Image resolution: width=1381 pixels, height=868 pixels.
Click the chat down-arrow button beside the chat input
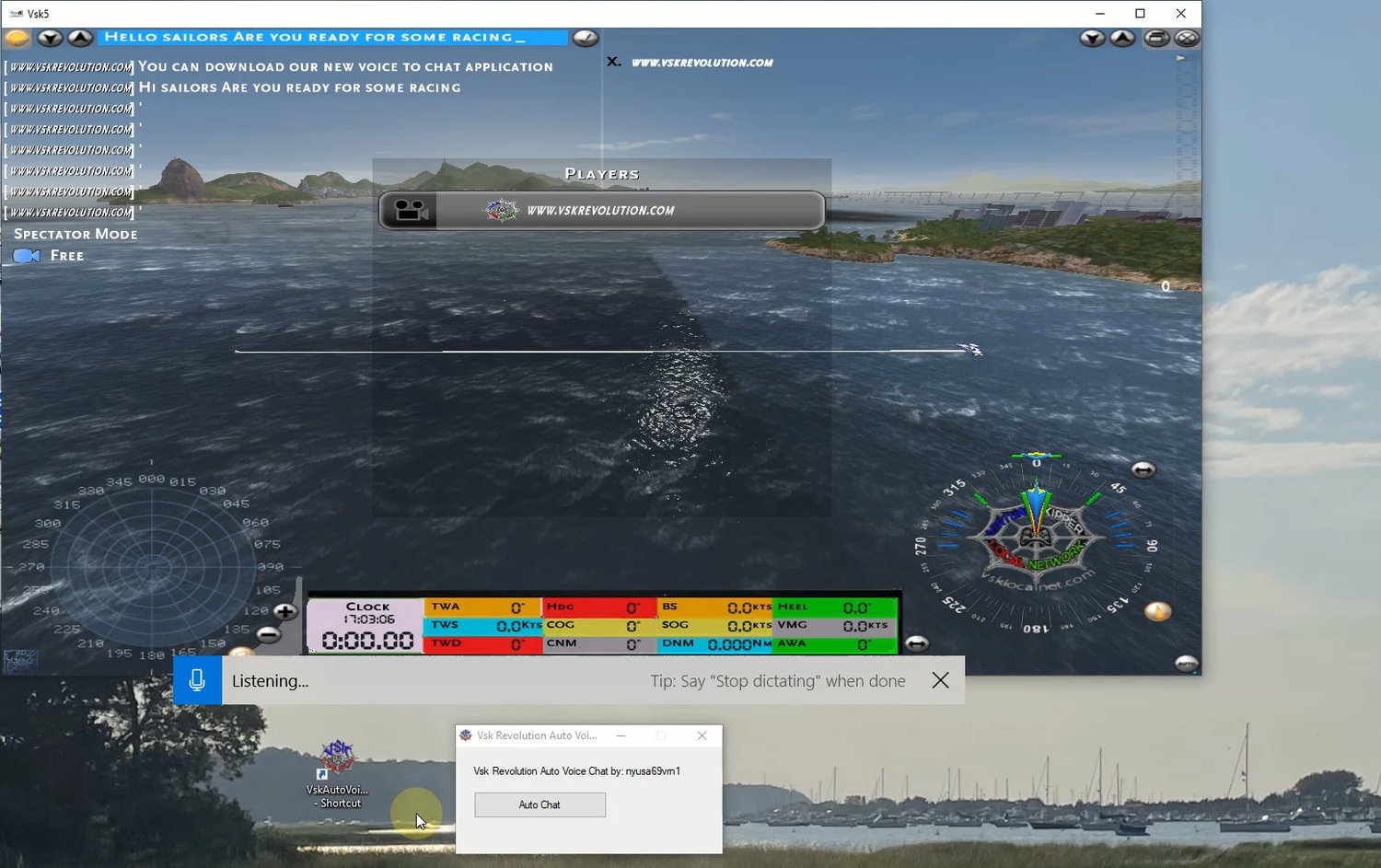click(x=50, y=38)
